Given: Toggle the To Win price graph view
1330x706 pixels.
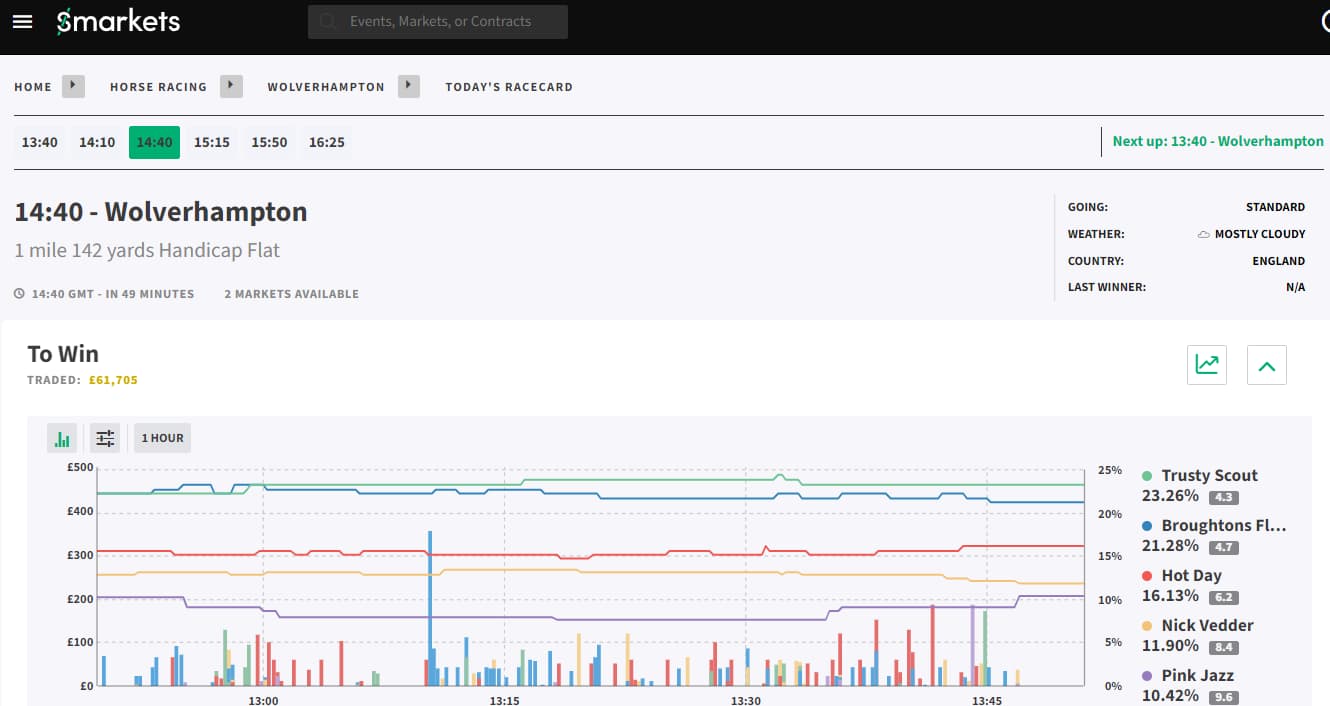Looking at the screenshot, I should (1206, 365).
